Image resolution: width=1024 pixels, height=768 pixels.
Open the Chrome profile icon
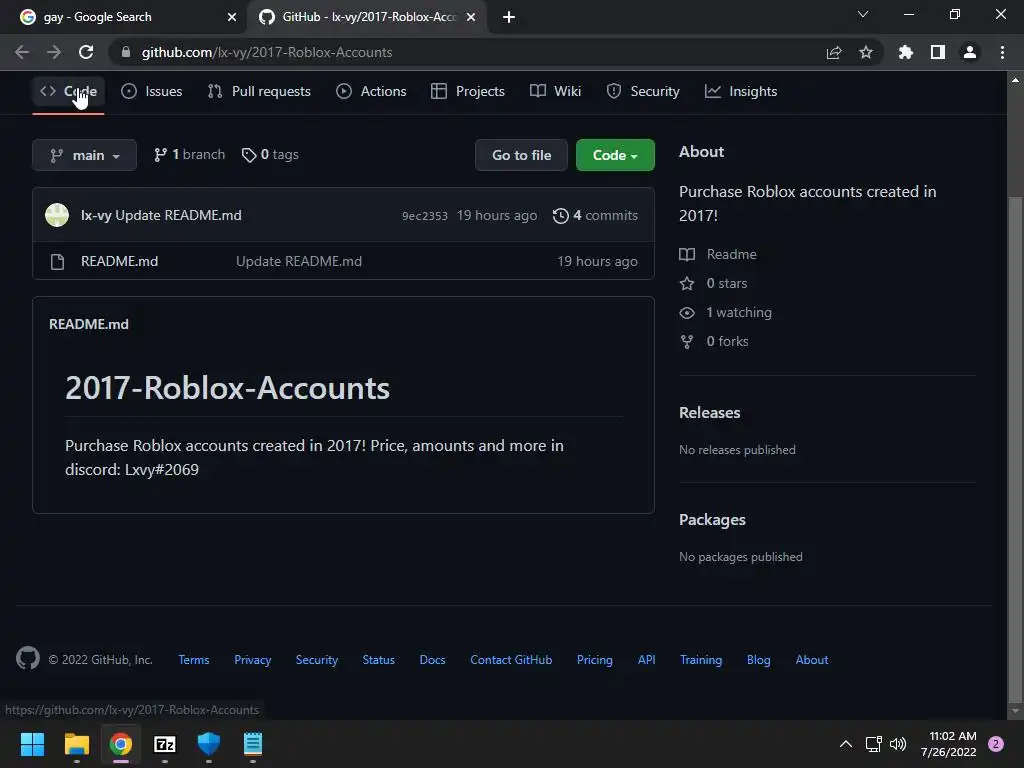coord(970,52)
